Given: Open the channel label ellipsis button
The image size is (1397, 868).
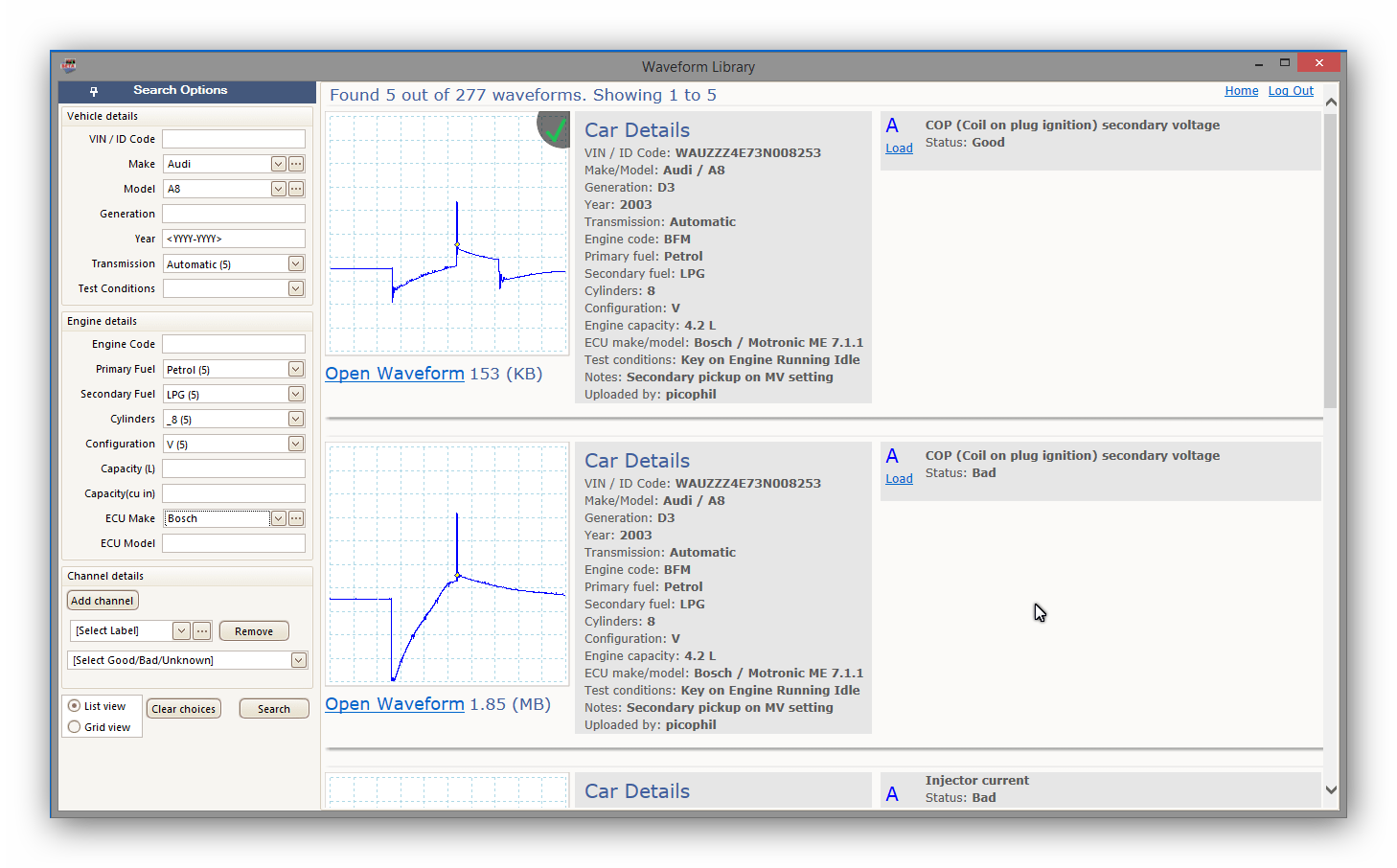Looking at the screenshot, I should (x=201, y=630).
